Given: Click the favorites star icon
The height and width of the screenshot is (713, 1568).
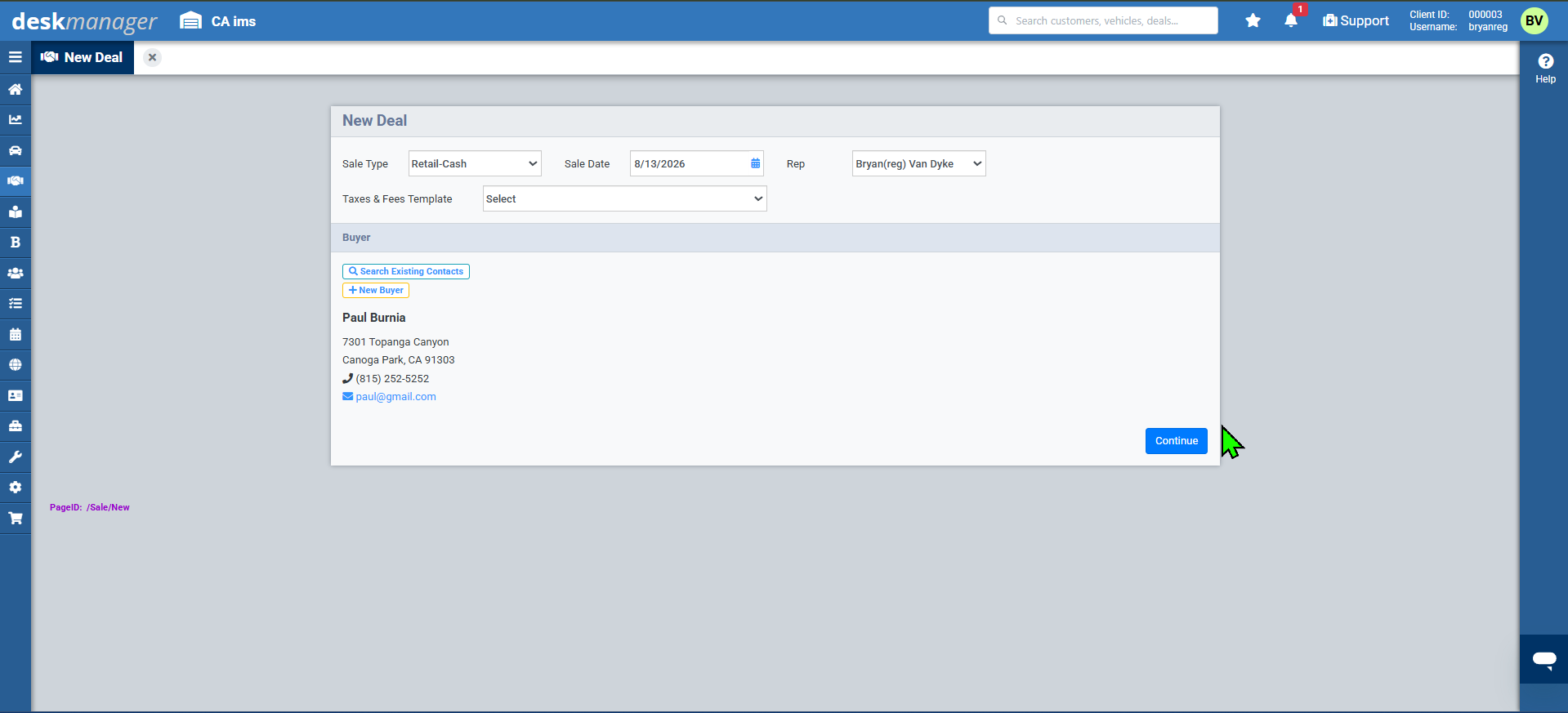Looking at the screenshot, I should click(1253, 20).
